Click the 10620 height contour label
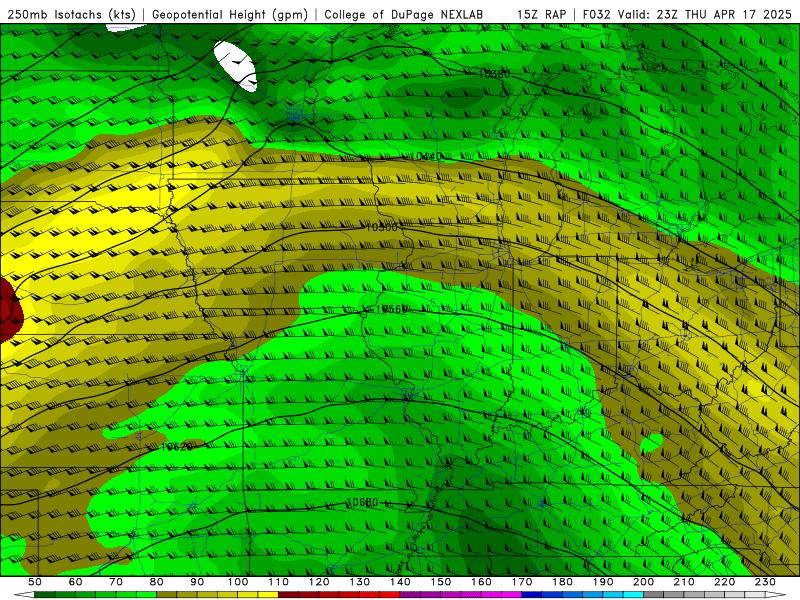800x600 pixels. click(x=177, y=447)
